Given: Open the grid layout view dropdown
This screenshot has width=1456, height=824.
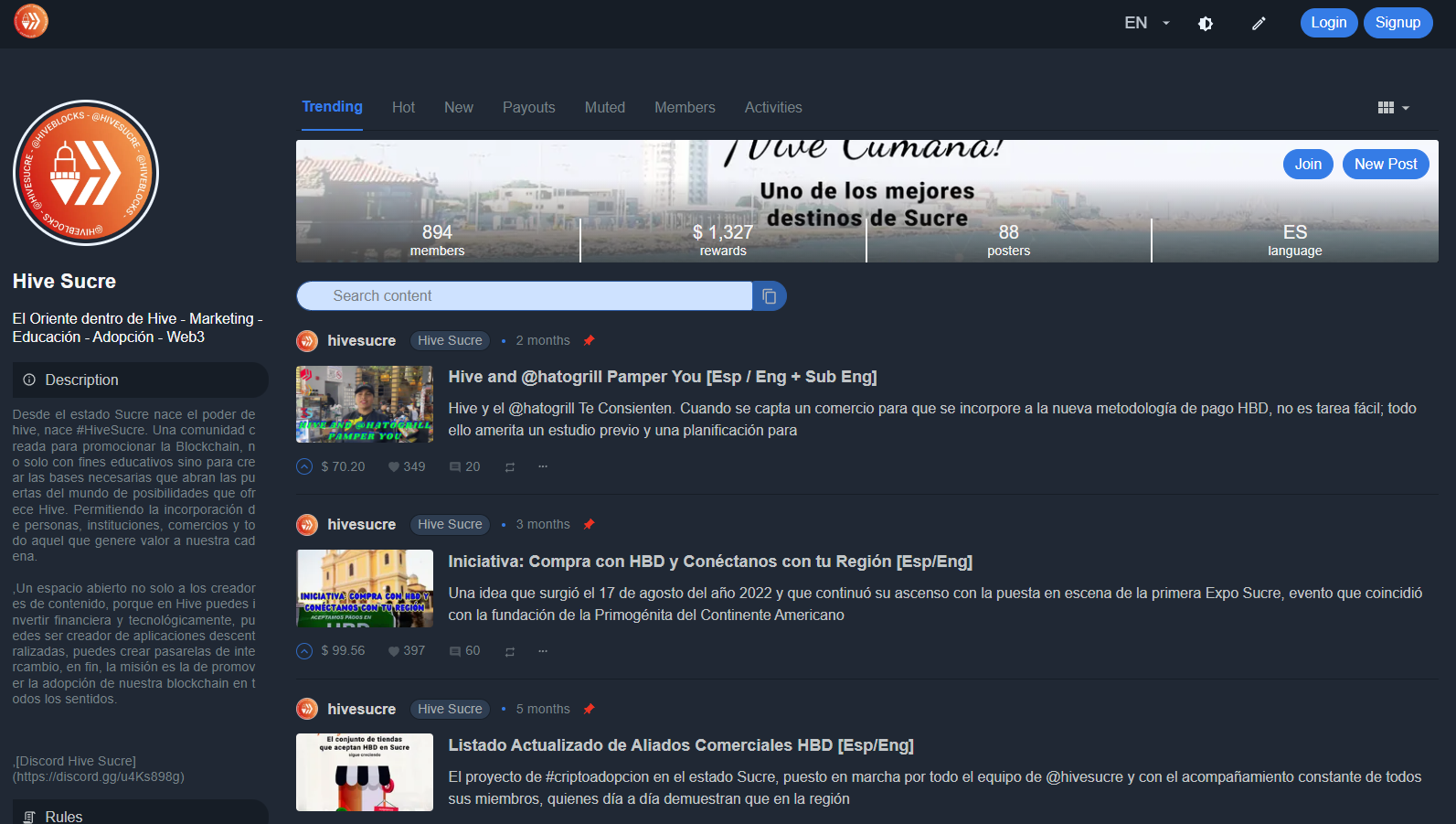Looking at the screenshot, I should coord(1393,108).
